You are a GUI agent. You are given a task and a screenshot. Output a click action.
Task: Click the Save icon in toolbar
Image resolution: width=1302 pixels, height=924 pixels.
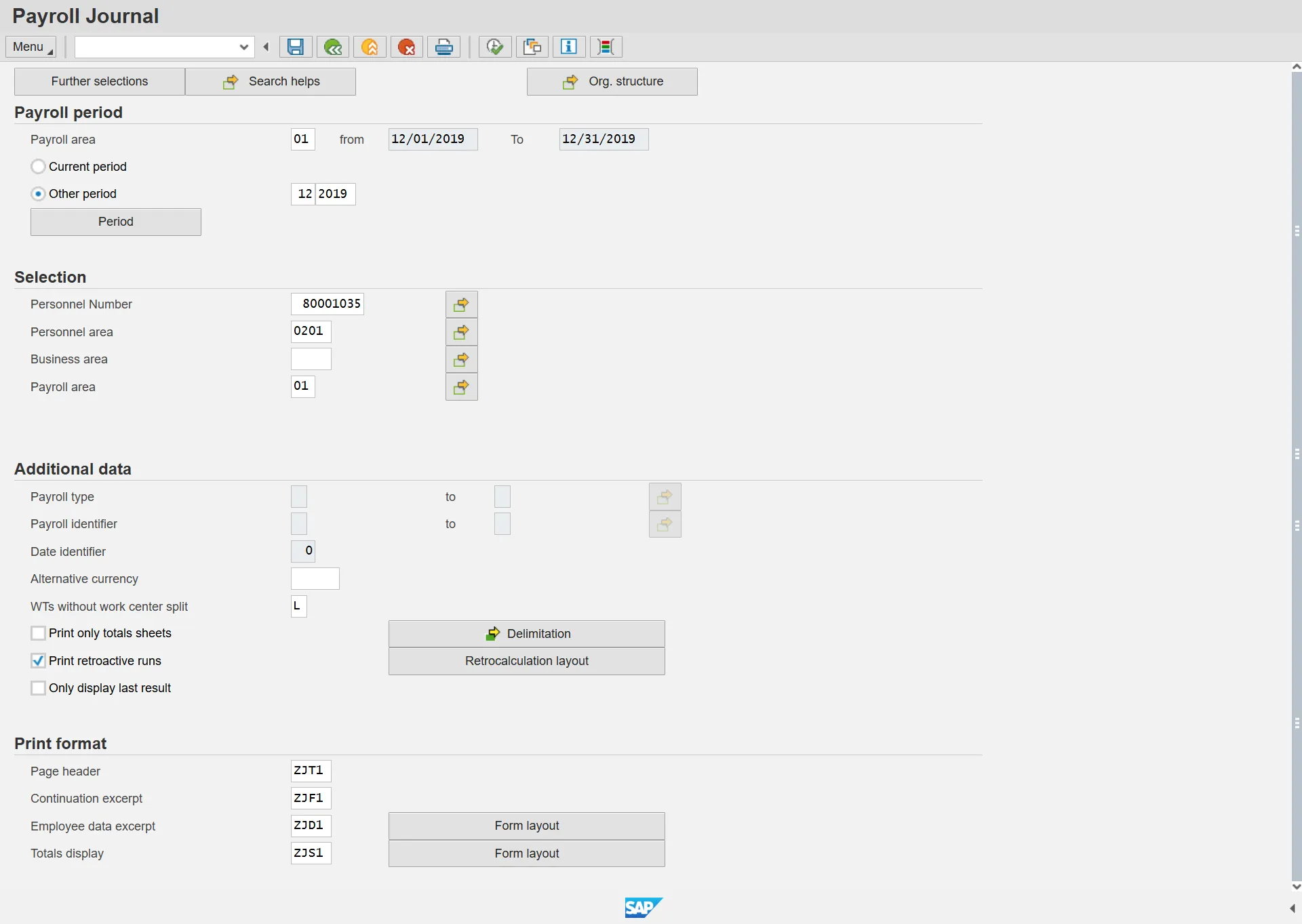tap(296, 47)
